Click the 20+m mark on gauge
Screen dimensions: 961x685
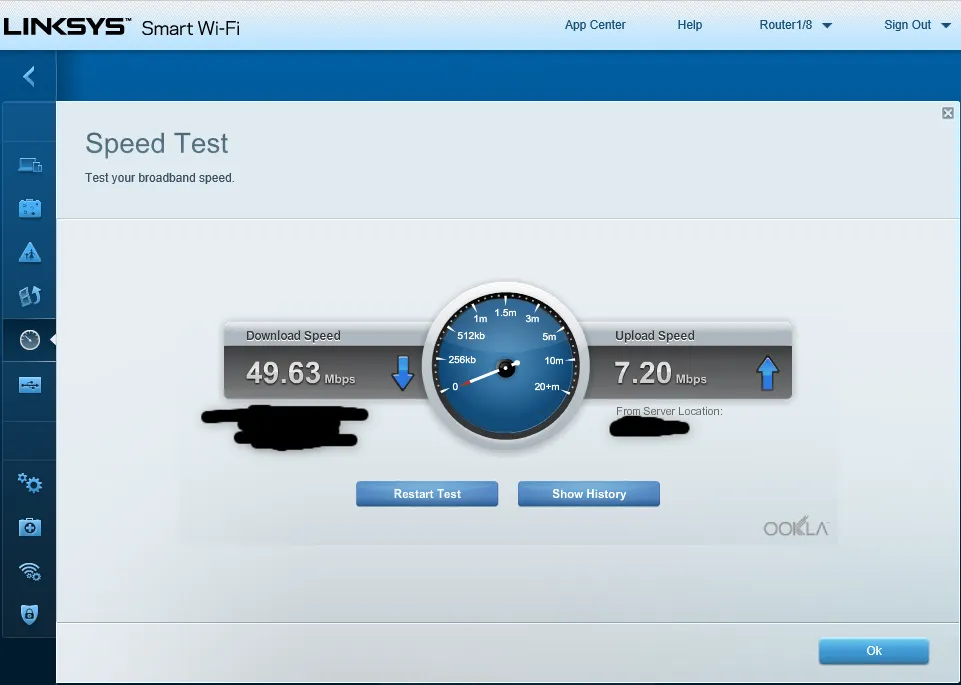547,387
